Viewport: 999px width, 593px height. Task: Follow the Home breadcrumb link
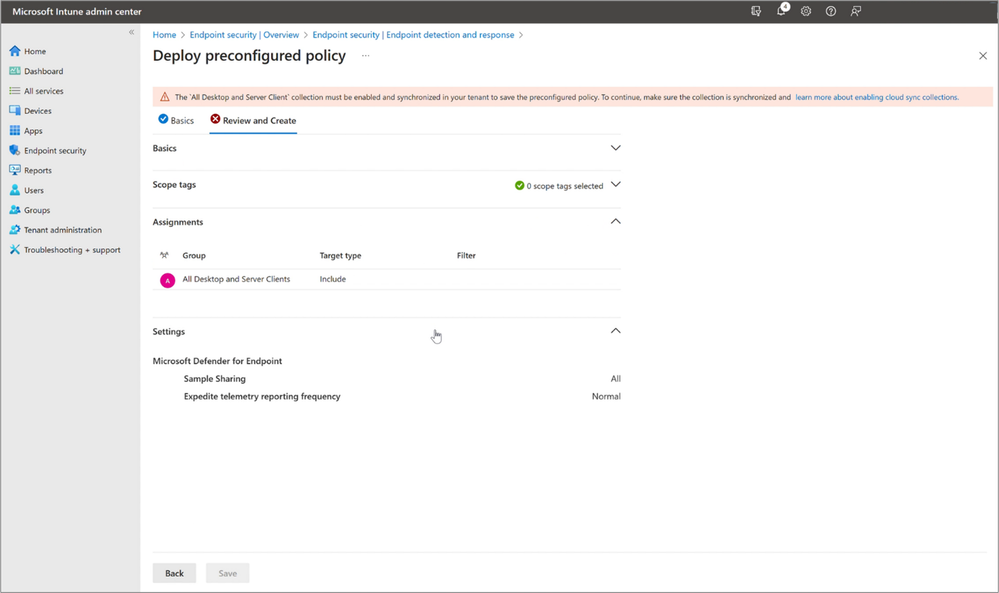tap(164, 35)
